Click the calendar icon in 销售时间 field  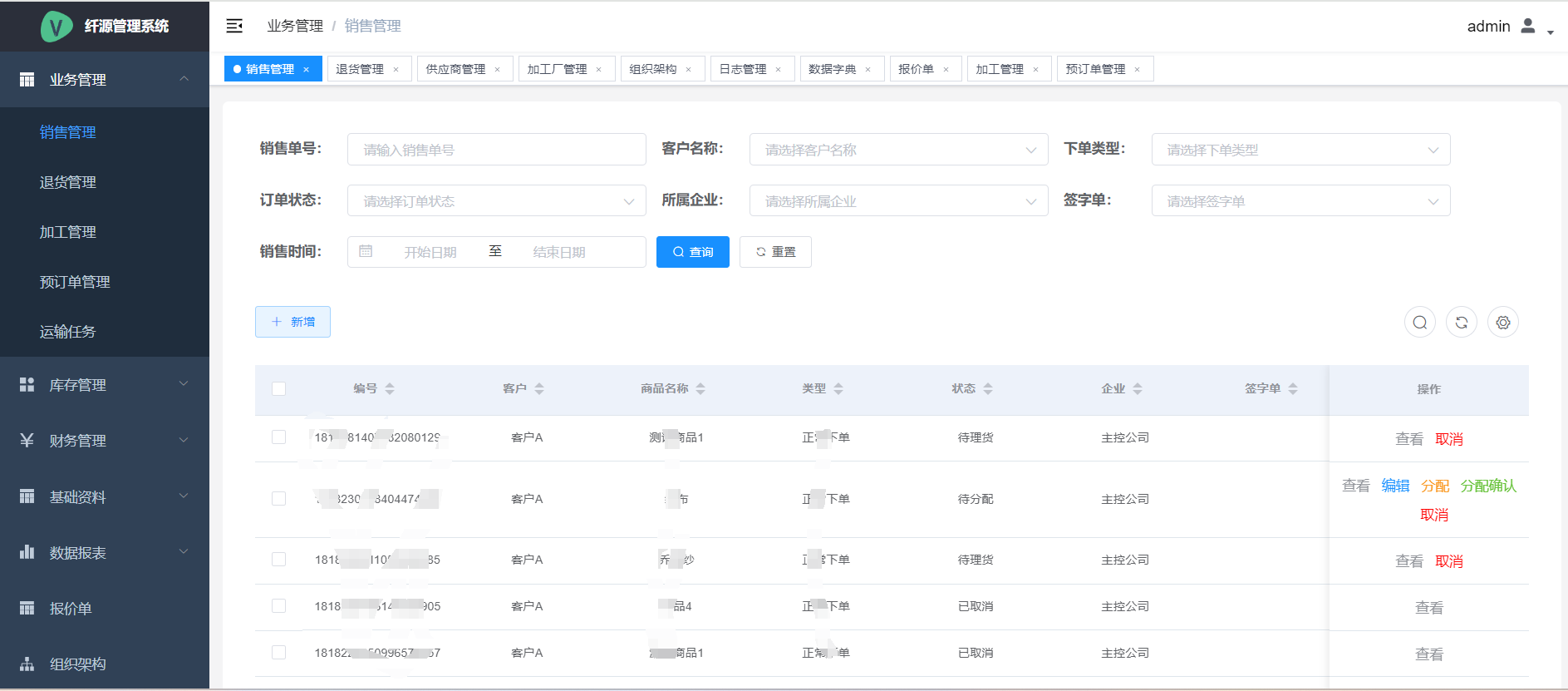coord(366,251)
